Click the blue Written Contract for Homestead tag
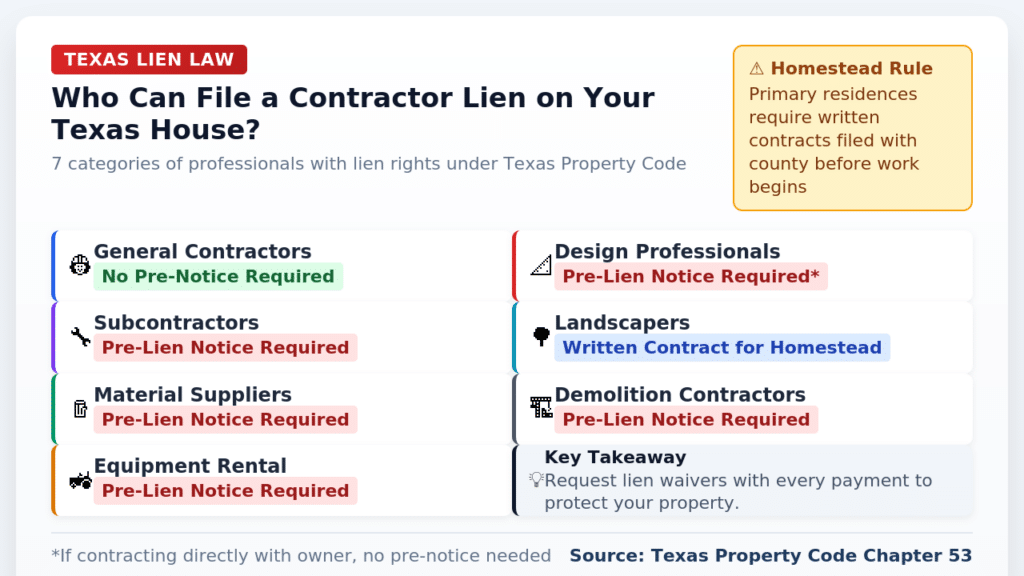The height and width of the screenshot is (576, 1024). (722, 348)
